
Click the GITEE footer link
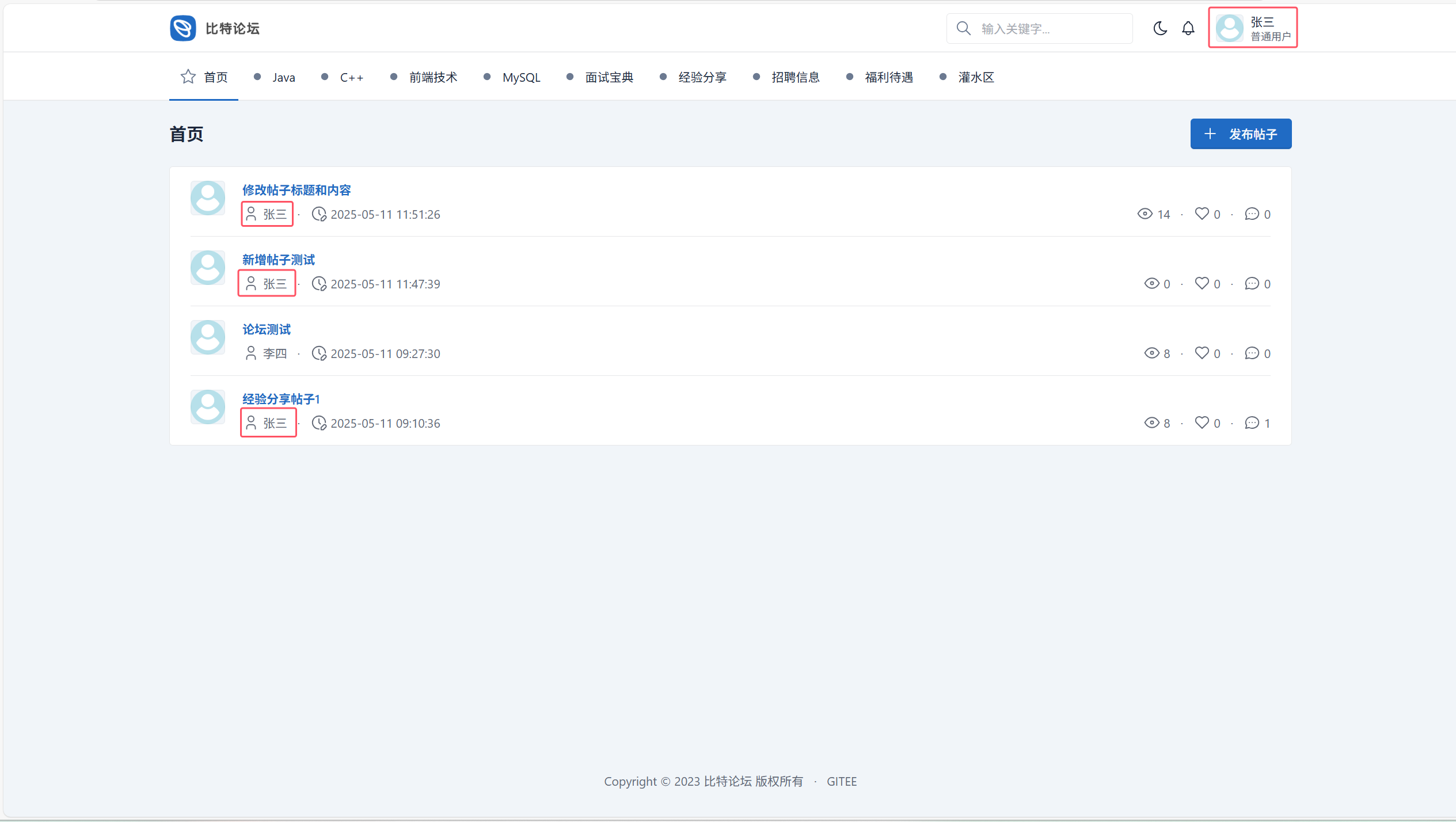(x=842, y=781)
